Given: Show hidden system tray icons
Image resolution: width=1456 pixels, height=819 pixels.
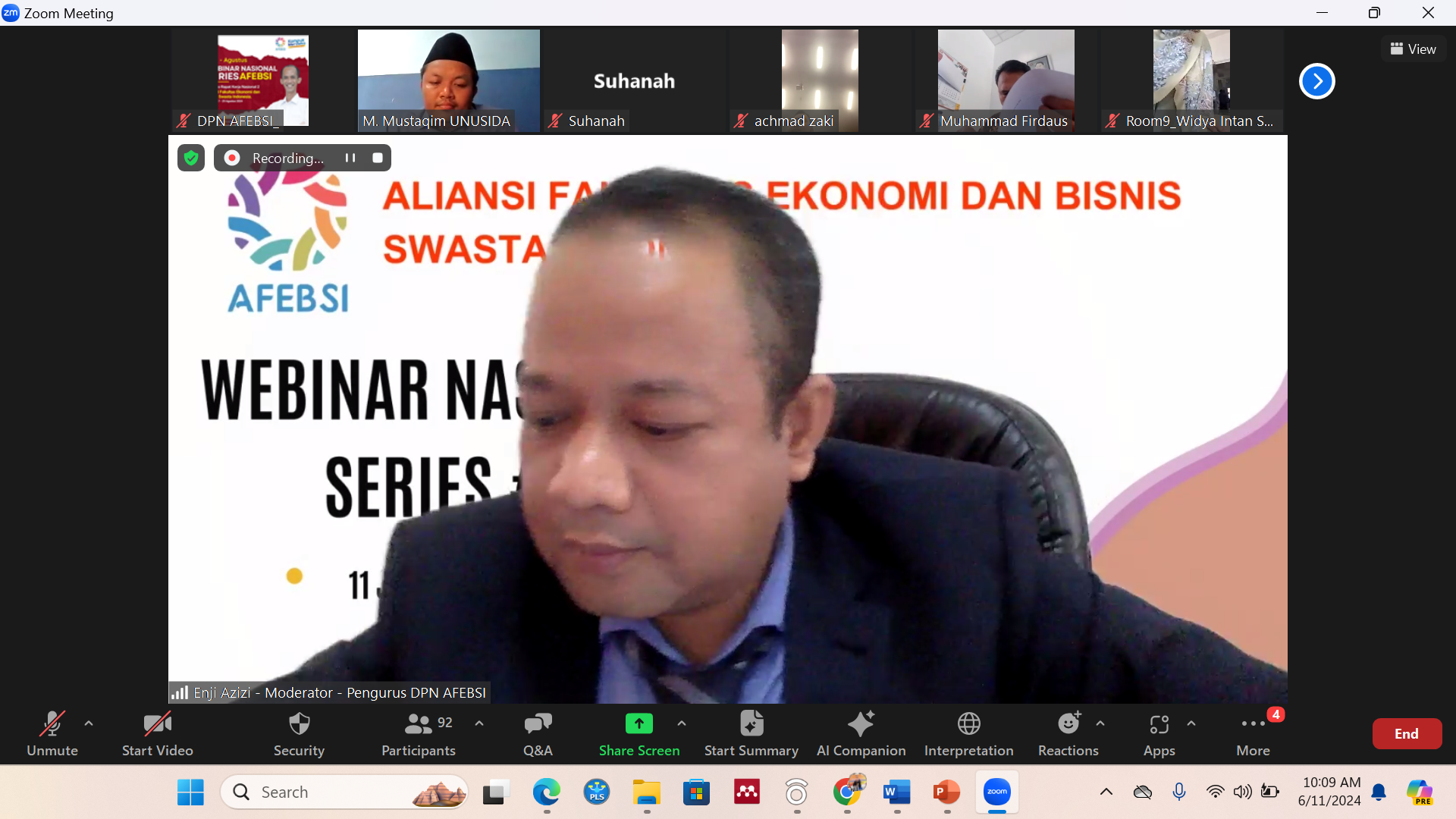Looking at the screenshot, I should click(x=1106, y=792).
